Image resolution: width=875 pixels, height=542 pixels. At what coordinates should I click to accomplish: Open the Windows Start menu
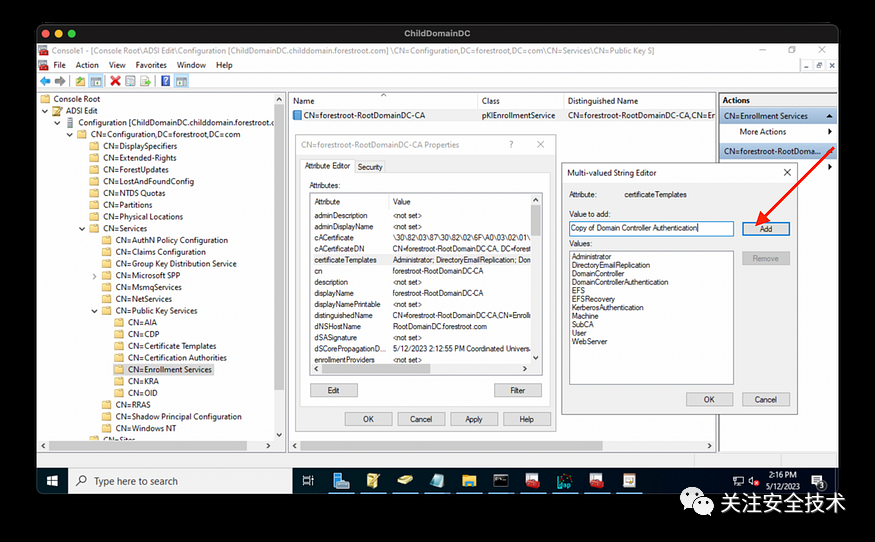click(x=52, y=481)
